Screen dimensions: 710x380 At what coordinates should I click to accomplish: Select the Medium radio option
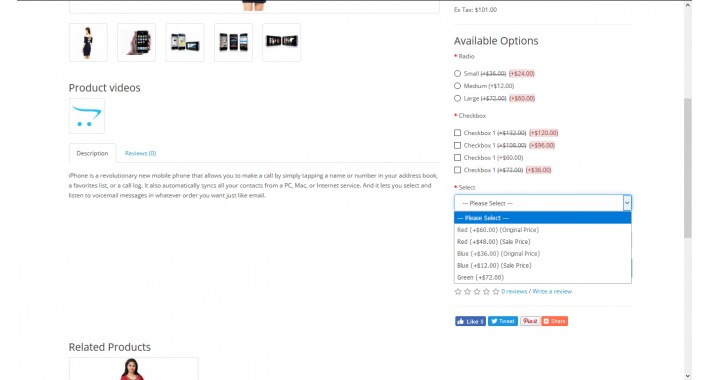[457, 86]
